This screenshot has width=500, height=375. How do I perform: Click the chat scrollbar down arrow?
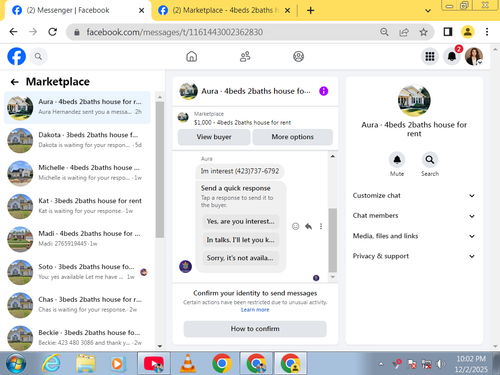tap(332, 277)
